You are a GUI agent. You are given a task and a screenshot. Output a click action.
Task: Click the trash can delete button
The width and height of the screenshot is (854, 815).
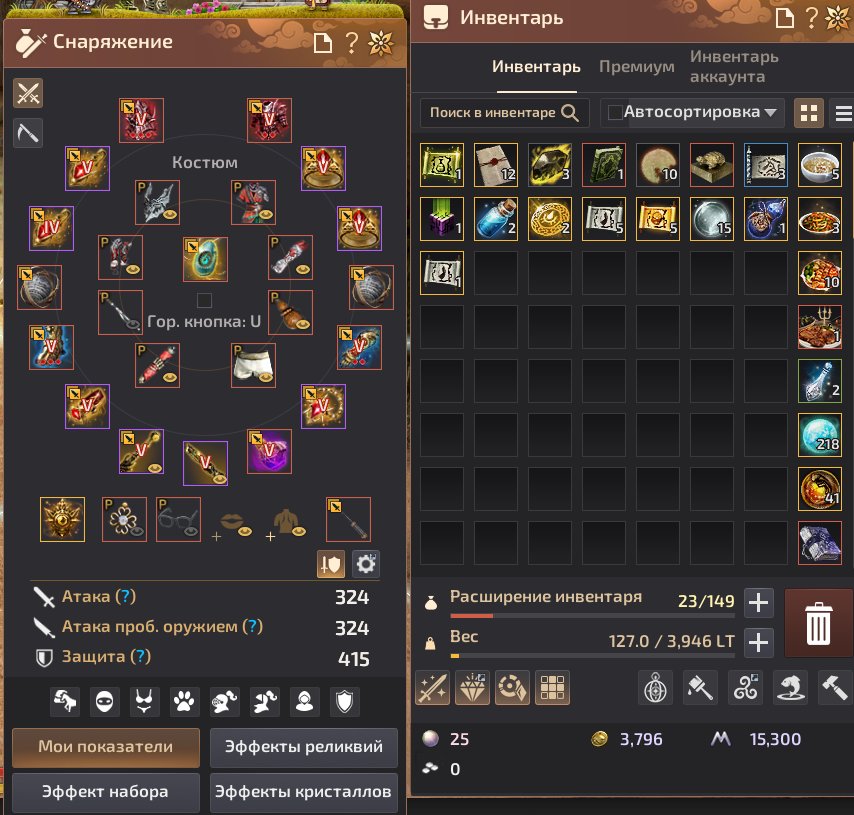pyautogui.click(x=818, y=623)
